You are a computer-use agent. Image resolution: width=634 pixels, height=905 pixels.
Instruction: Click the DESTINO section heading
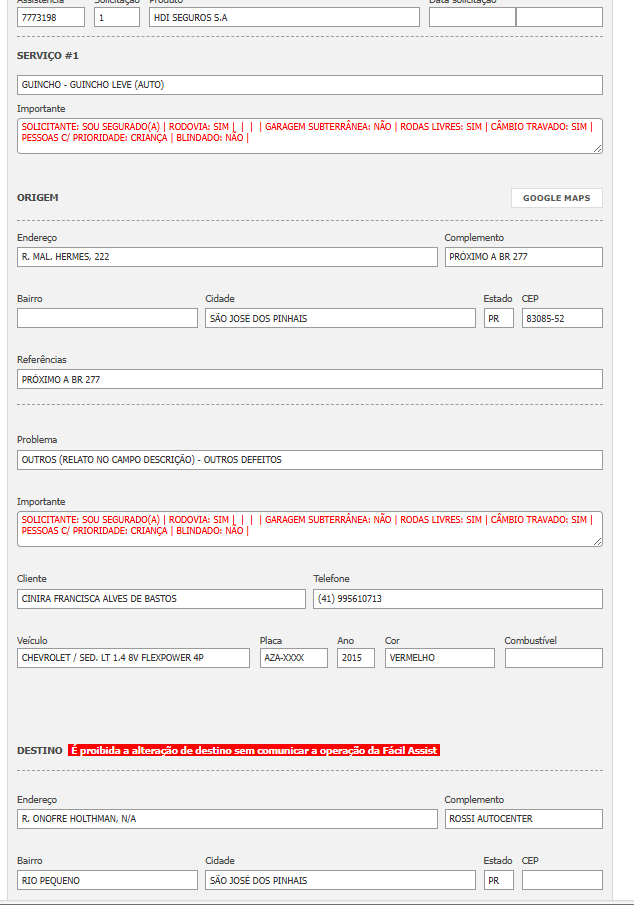pos(40,750)
